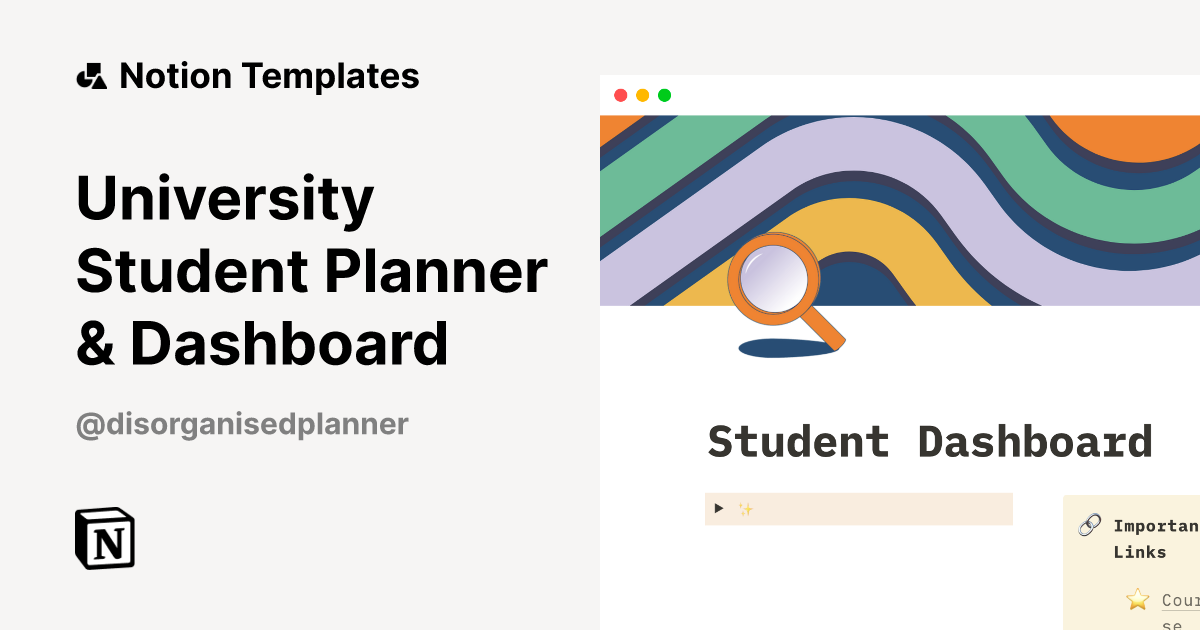Click the "Notion Templates" header text
The height and width of the screenshot is (630, 1200).
click(270, 75)
